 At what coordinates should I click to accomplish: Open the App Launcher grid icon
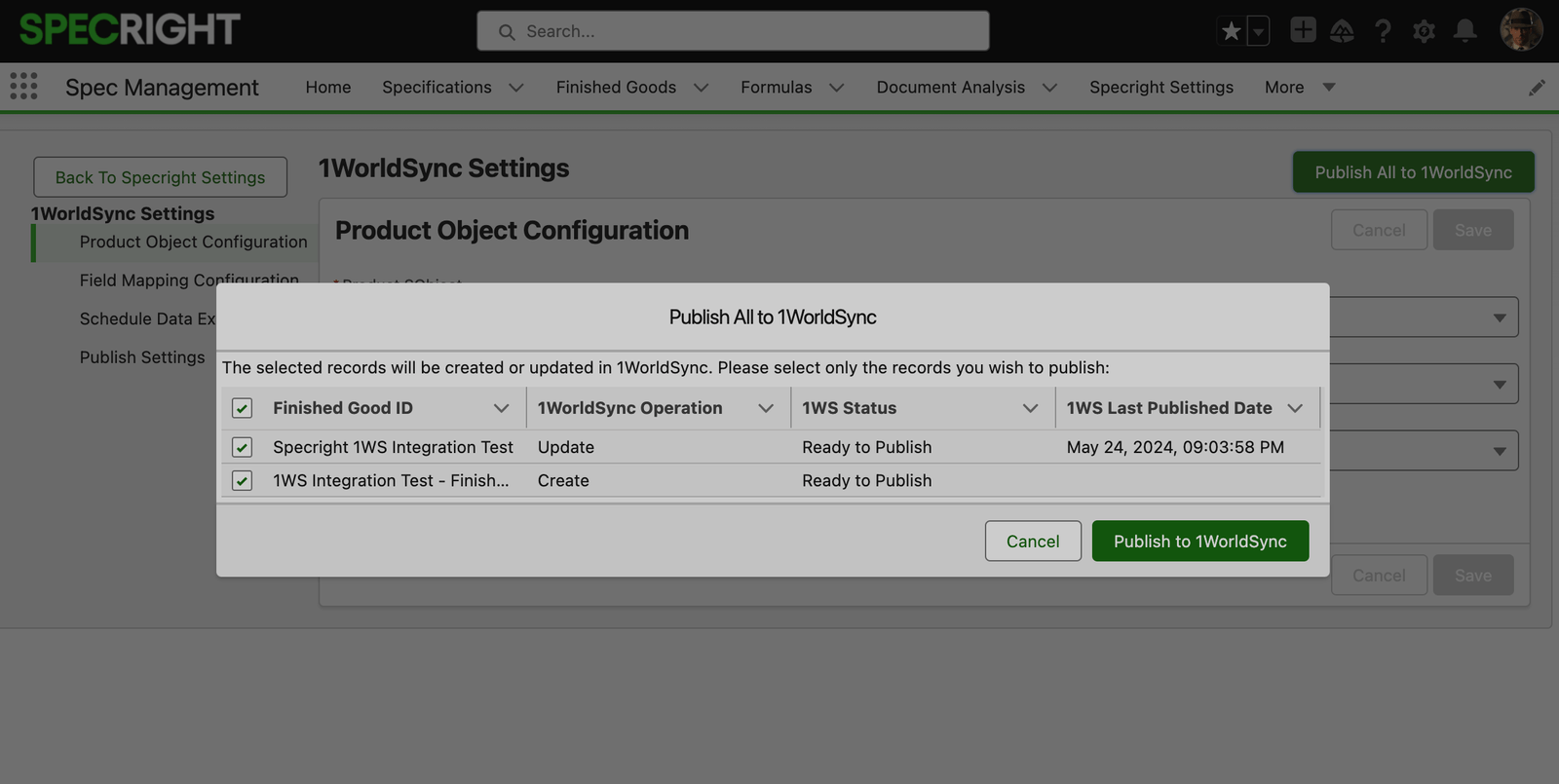(23, 86)
